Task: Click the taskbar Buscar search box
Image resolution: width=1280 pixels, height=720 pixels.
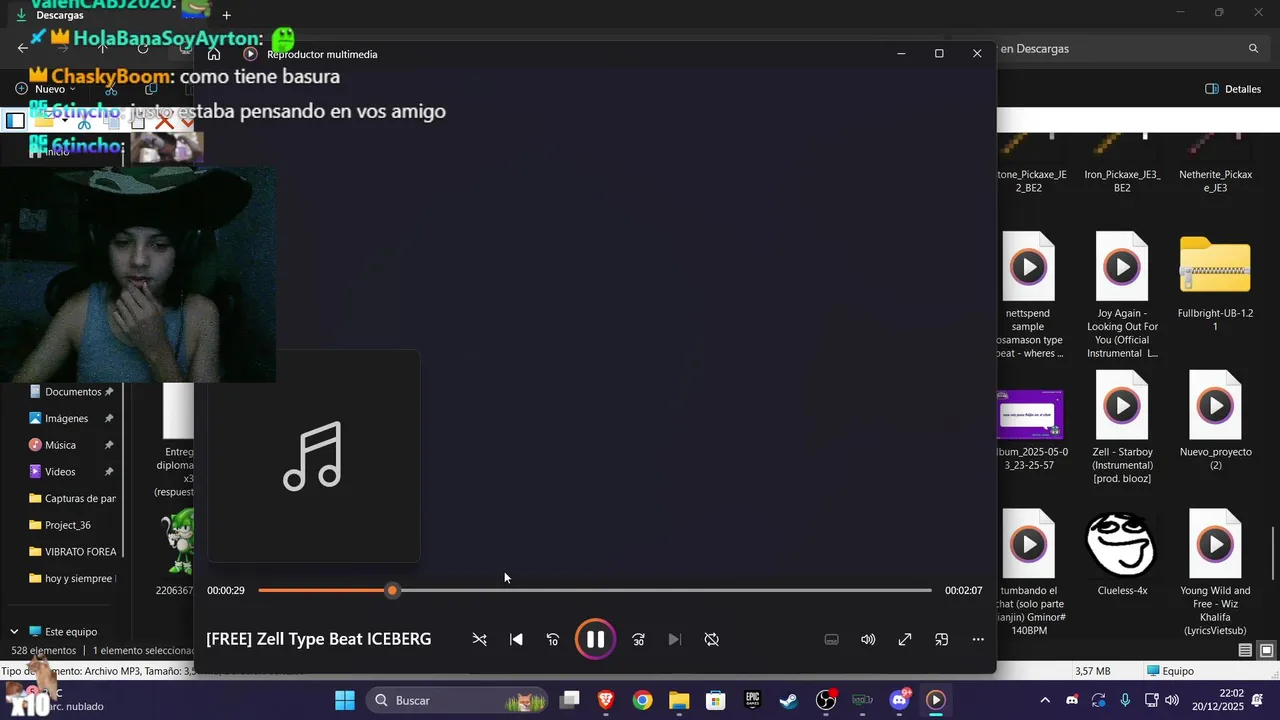Action: (457, 700)
